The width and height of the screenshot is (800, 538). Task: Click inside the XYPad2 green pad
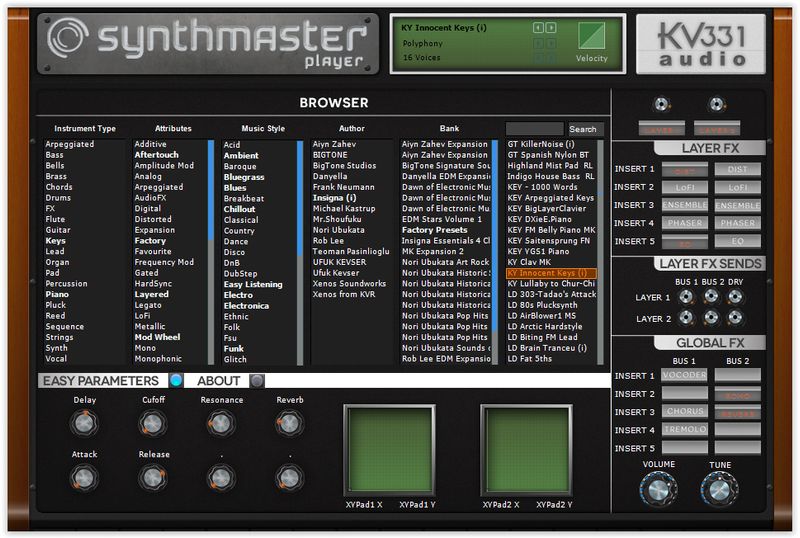[x=526, y=450]
